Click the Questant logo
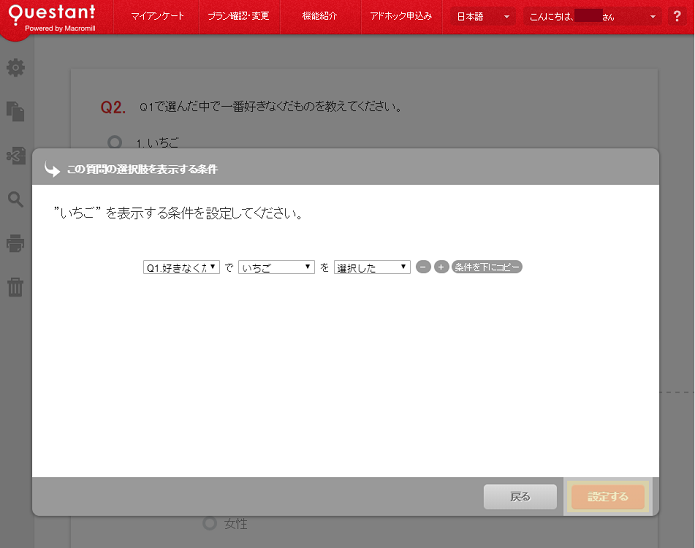 point(53,17)
